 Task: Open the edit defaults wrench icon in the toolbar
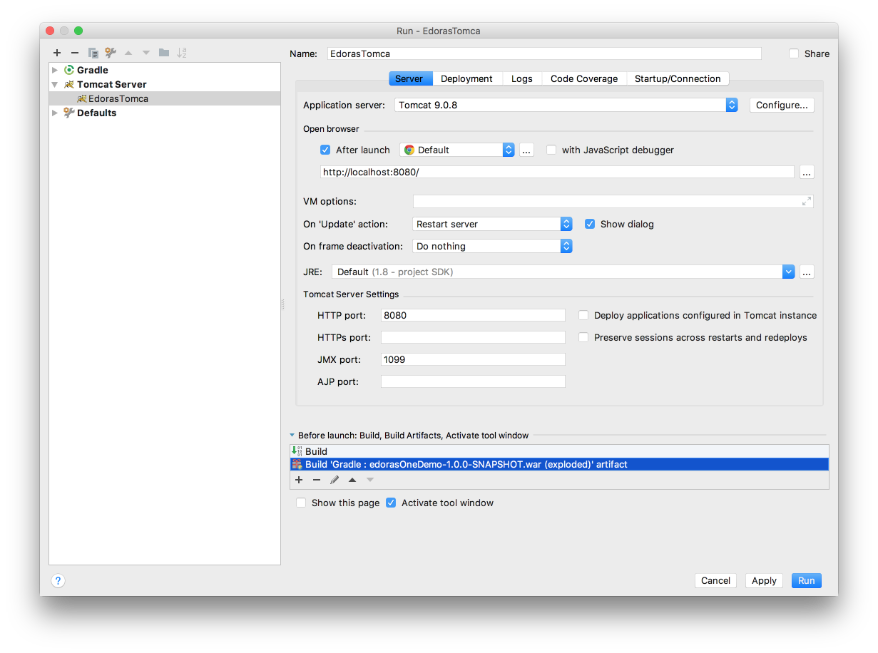pos(110,53)
